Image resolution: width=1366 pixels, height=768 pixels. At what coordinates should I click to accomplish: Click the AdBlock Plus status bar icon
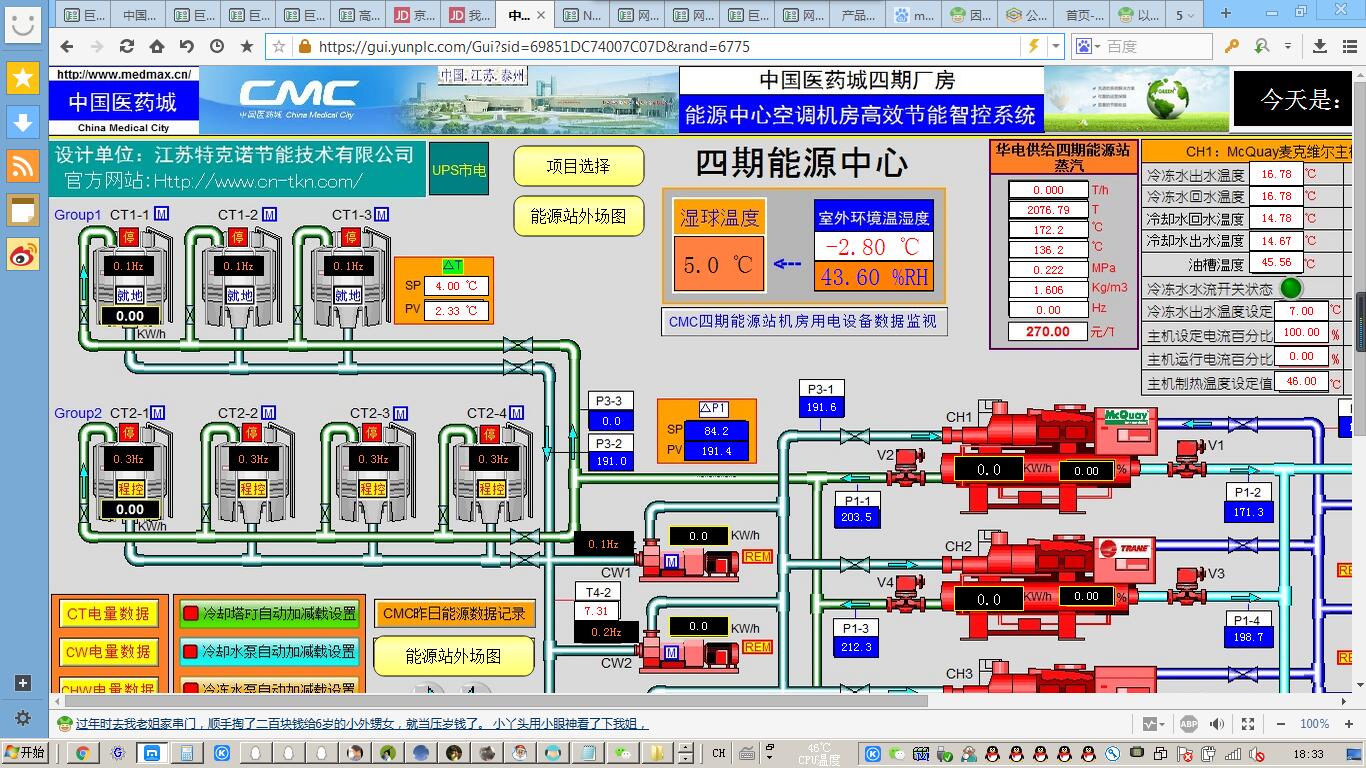pos(1189,724)
